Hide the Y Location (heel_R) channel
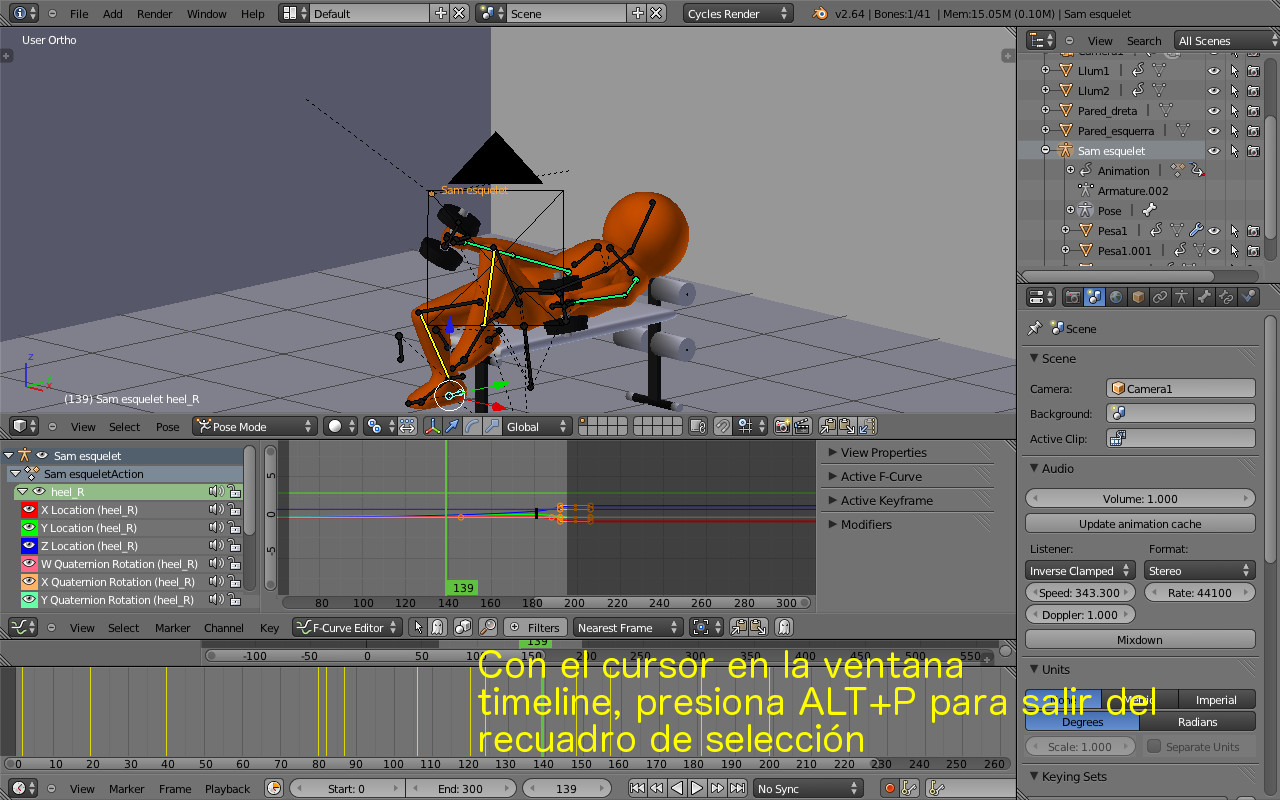Screen dimensions: 1280x800 tap(29, 528)
